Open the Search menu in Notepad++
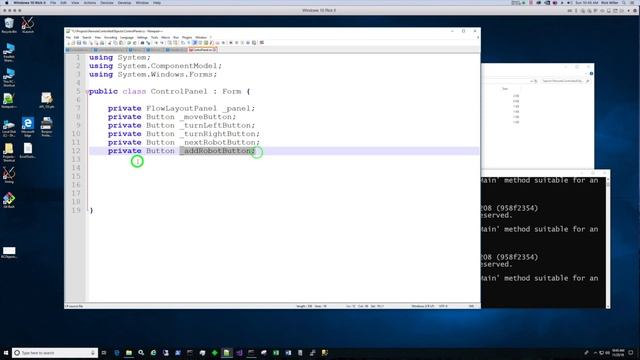This screenshot has height=360, width=640. (87, 37)
